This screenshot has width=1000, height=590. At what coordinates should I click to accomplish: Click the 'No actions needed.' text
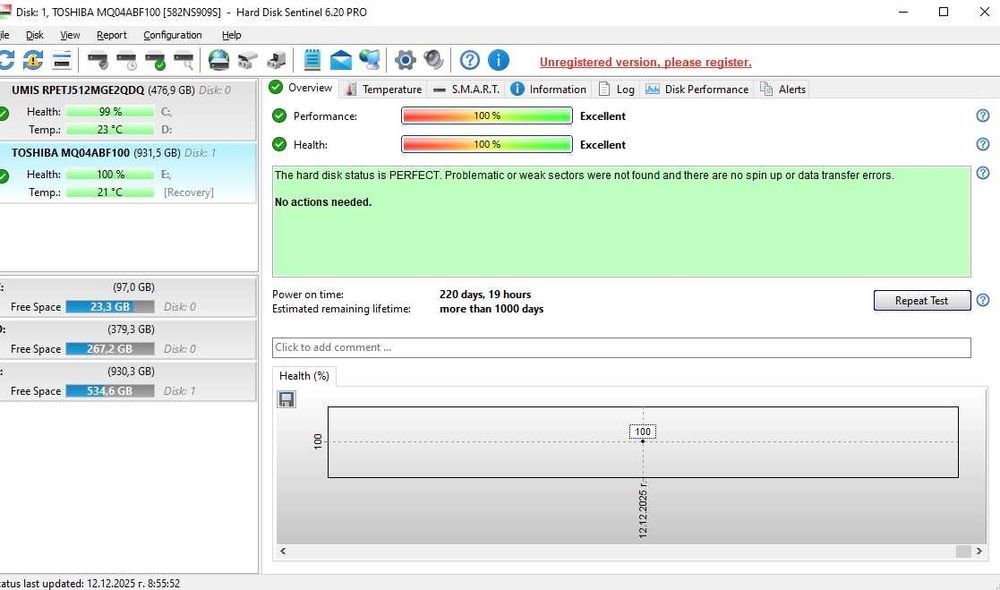point(323,202)
